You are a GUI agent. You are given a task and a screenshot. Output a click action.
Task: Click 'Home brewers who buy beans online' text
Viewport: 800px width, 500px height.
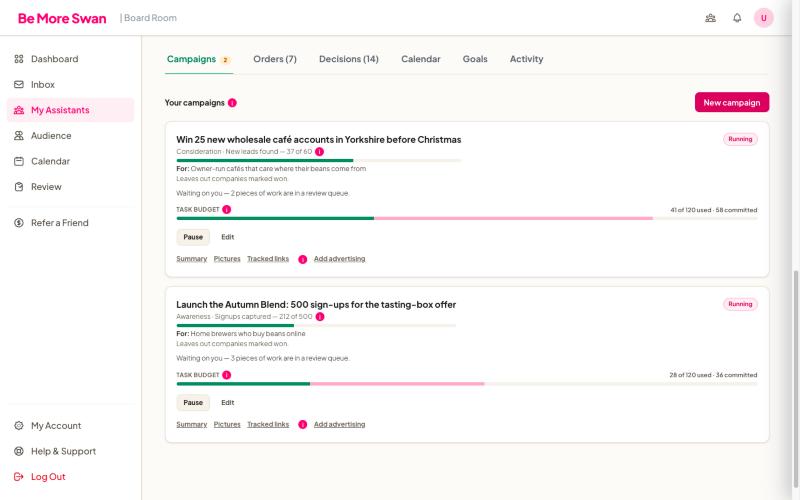click(248, 334)
